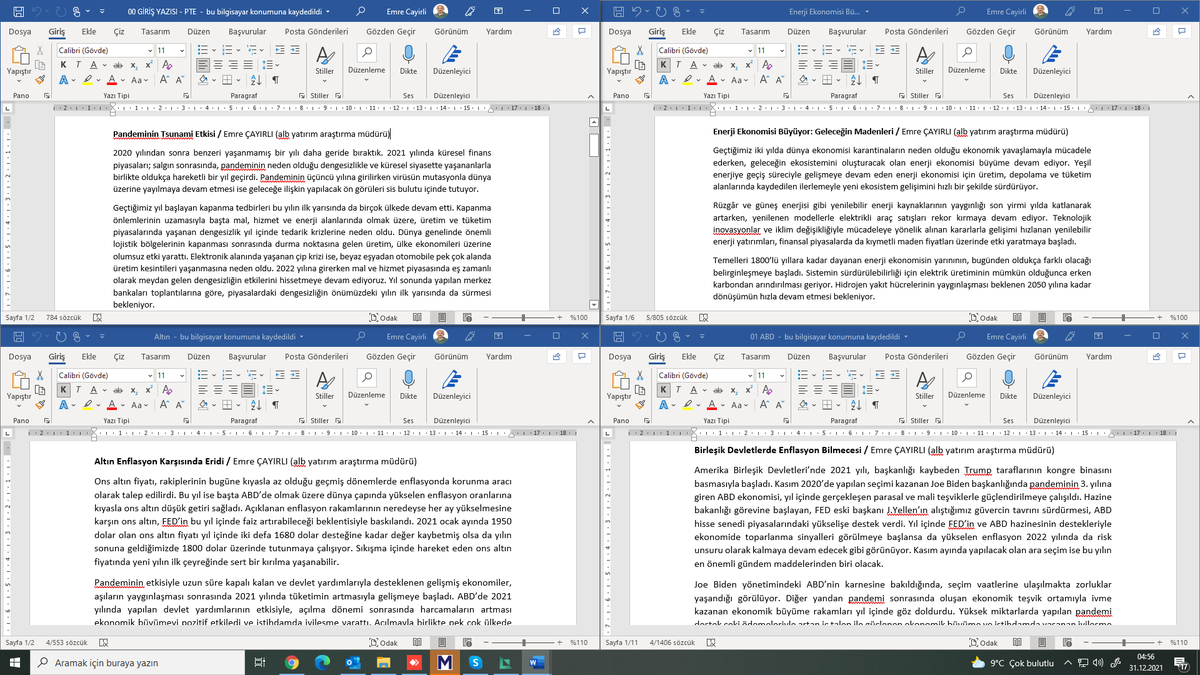Click Sayfa 1/11 in 01 ABD status bar
The height and width of the screenshot is (675, 1200).
coord(621,642)
